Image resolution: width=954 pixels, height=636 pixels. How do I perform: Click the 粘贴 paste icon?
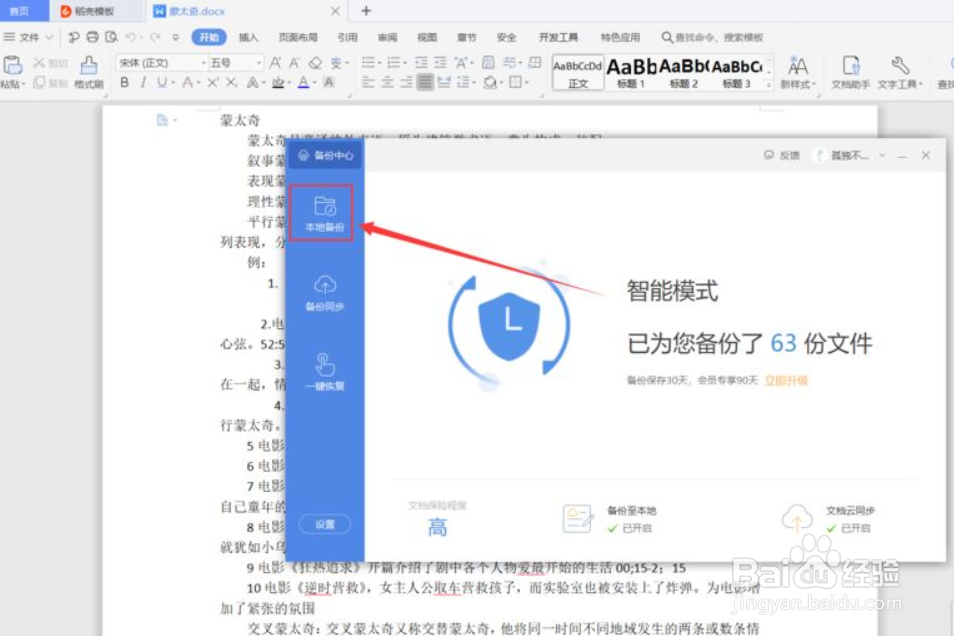click(12, 65)
